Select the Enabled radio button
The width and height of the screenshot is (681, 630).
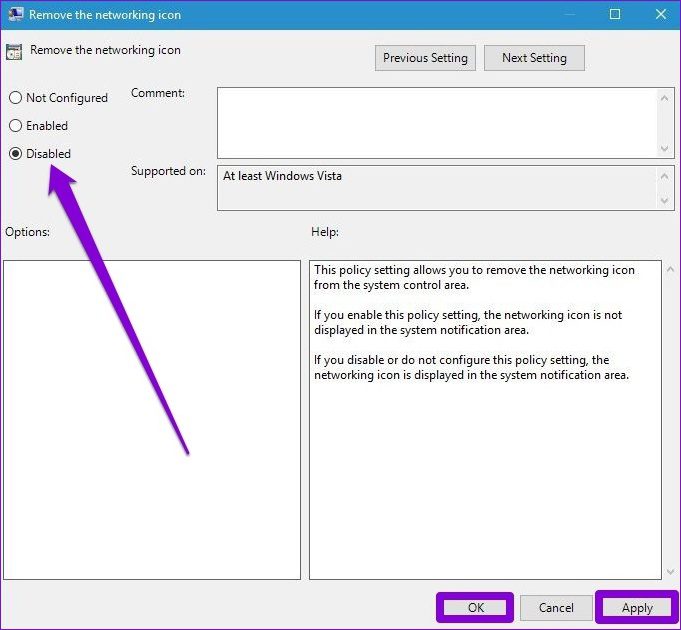[x=38, y=125]
